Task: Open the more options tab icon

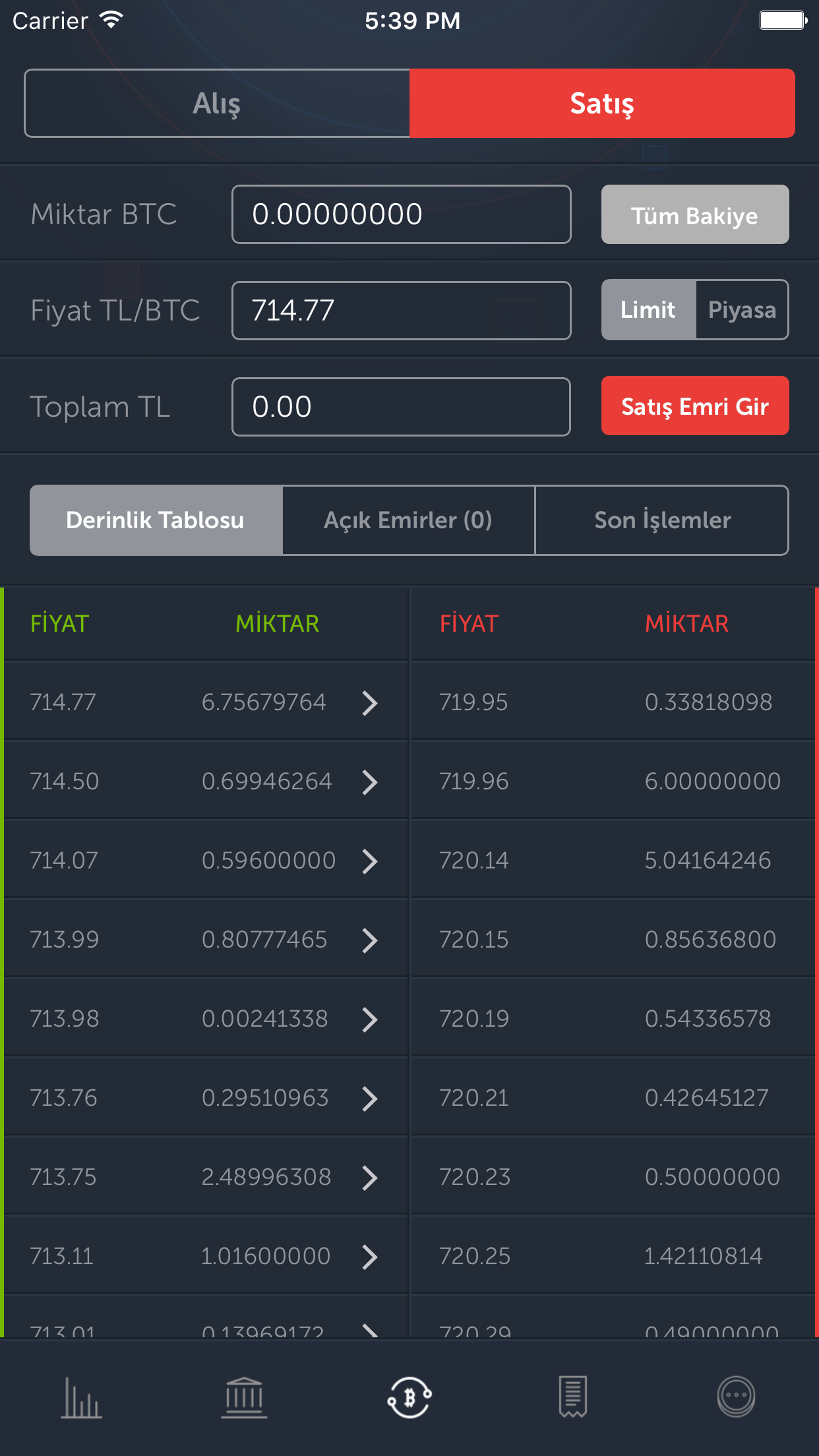Action: tap(737, 1397)
